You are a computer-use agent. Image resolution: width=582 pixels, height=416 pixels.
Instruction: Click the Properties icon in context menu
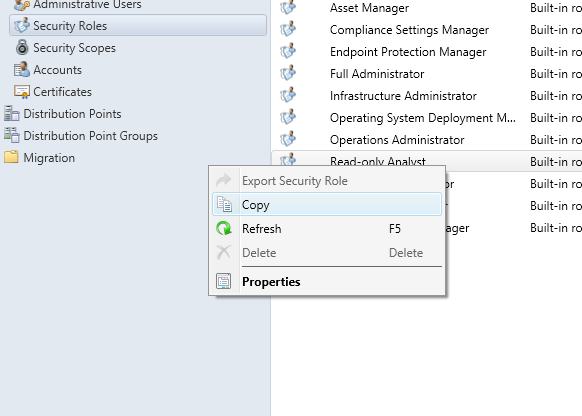tap(223, 281)
